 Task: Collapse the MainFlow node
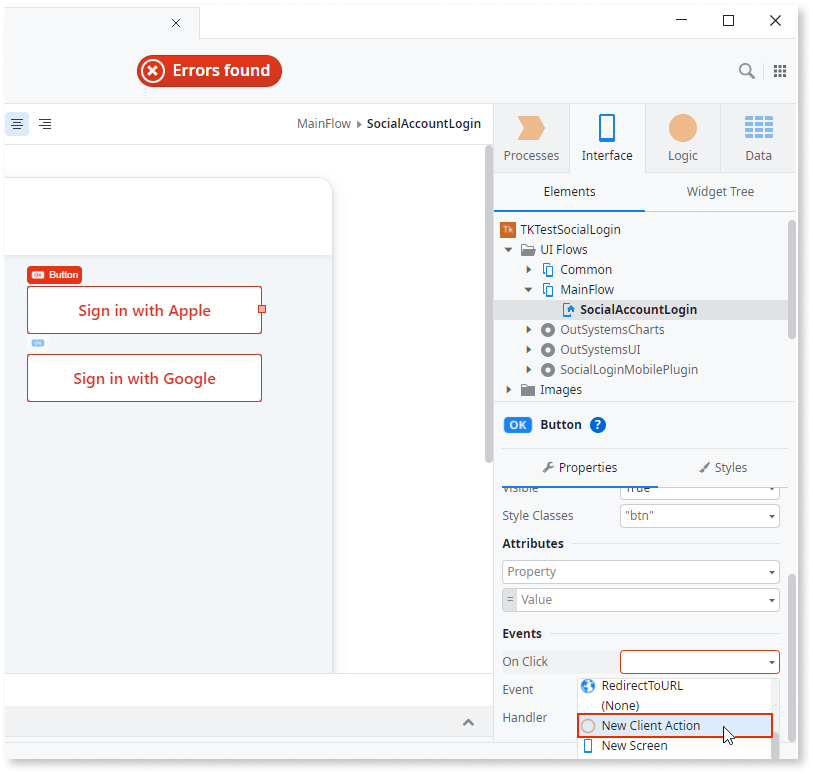click(528, 290)
